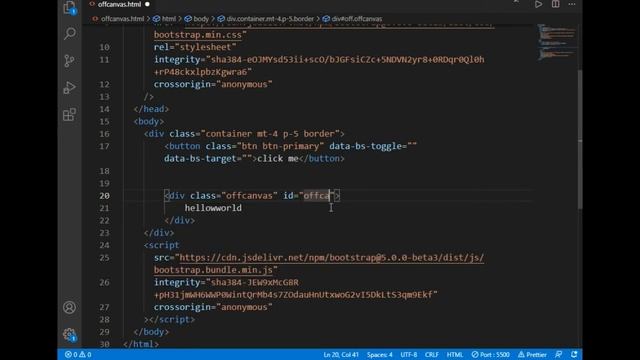Change encoding via UTF-8
This screenshot has height=360, width=640.
409,354
